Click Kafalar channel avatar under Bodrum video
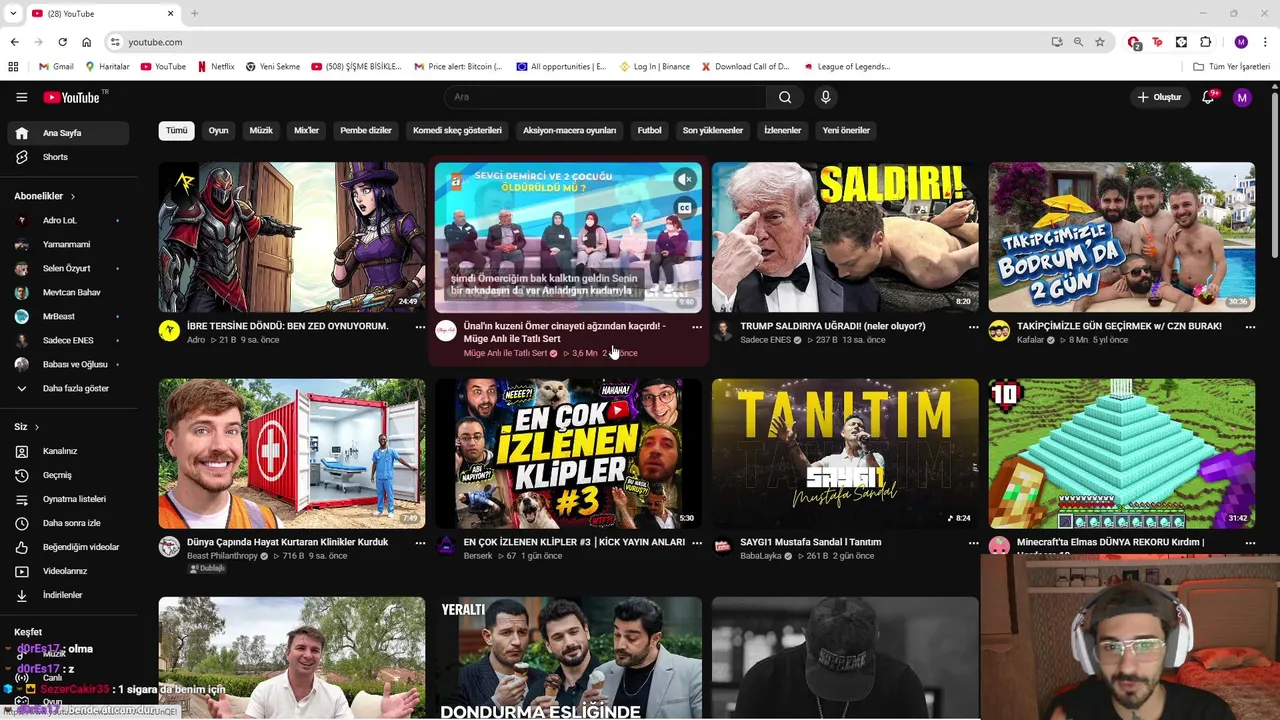1280x720 pixels. pos(999,331)
